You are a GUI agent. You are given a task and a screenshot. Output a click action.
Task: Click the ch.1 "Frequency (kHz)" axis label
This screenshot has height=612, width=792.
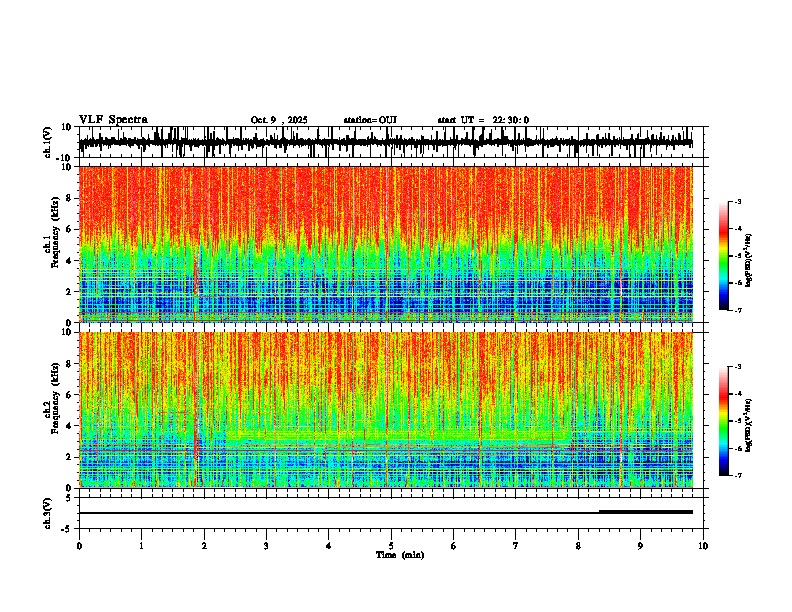(55, 233)
